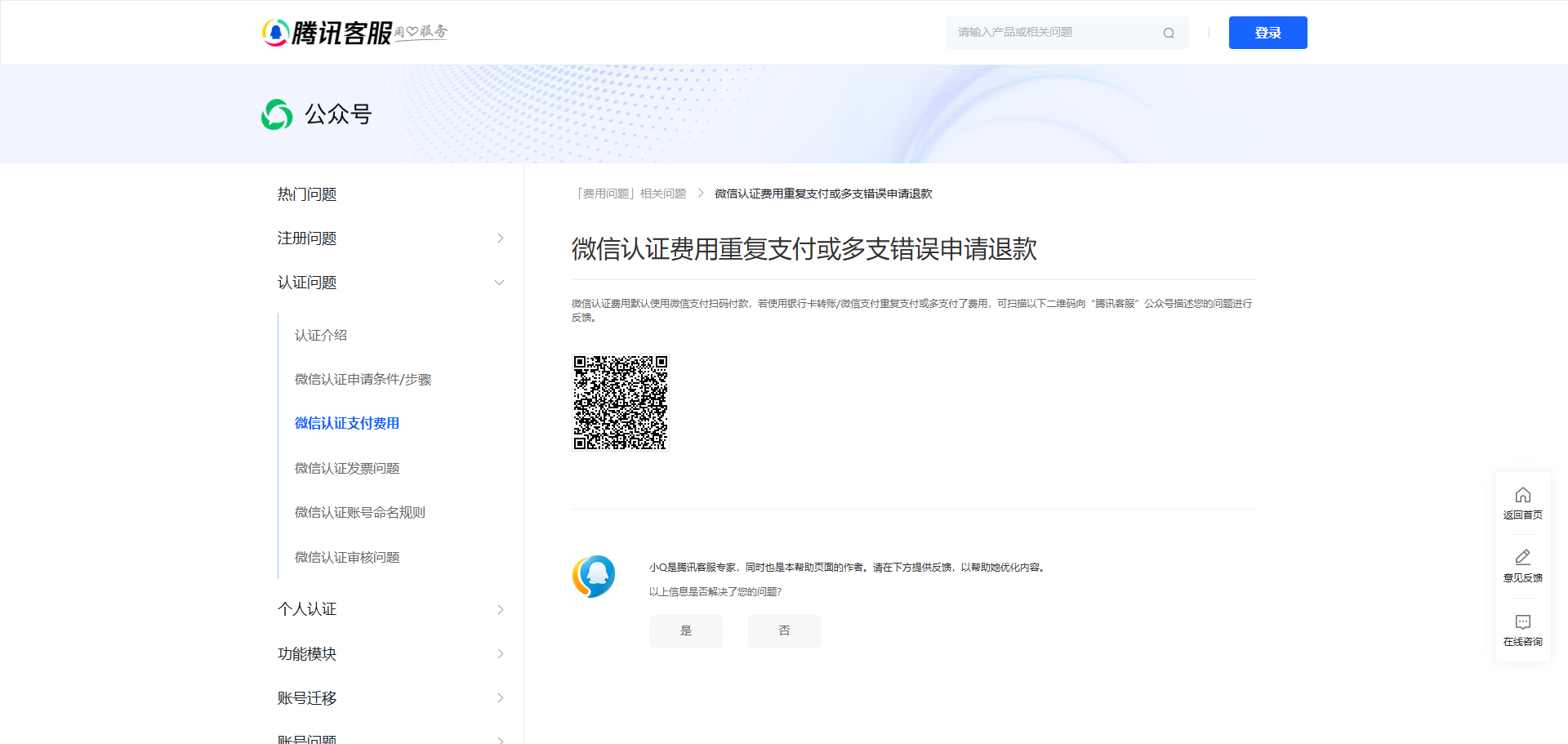This screenshot has height=744, width=1568.
Task: Answer 否 to the feedback question
Action: [x=785, y=631]
